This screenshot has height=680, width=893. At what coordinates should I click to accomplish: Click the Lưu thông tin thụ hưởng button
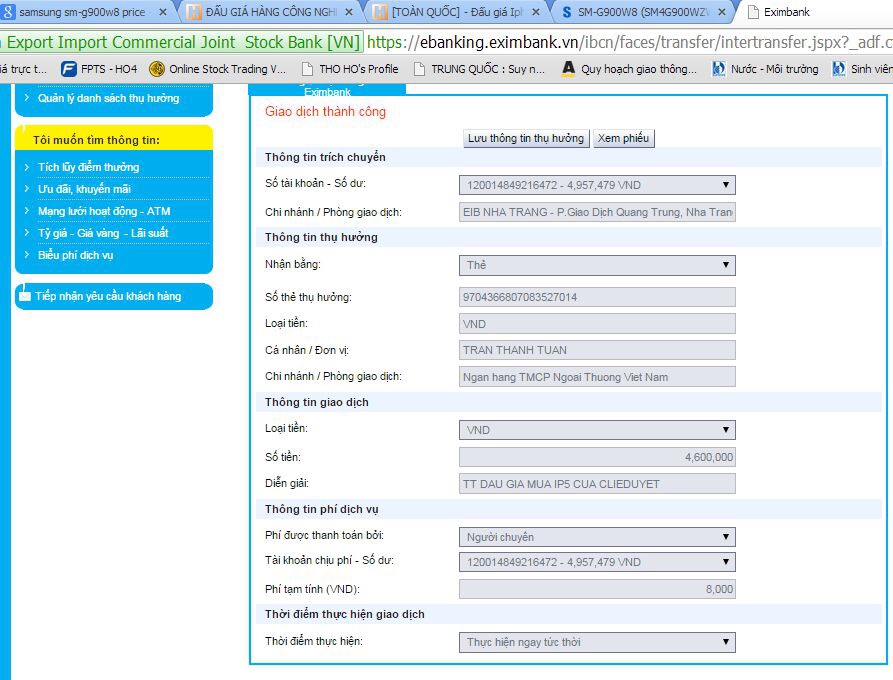(x=525, y=139)
